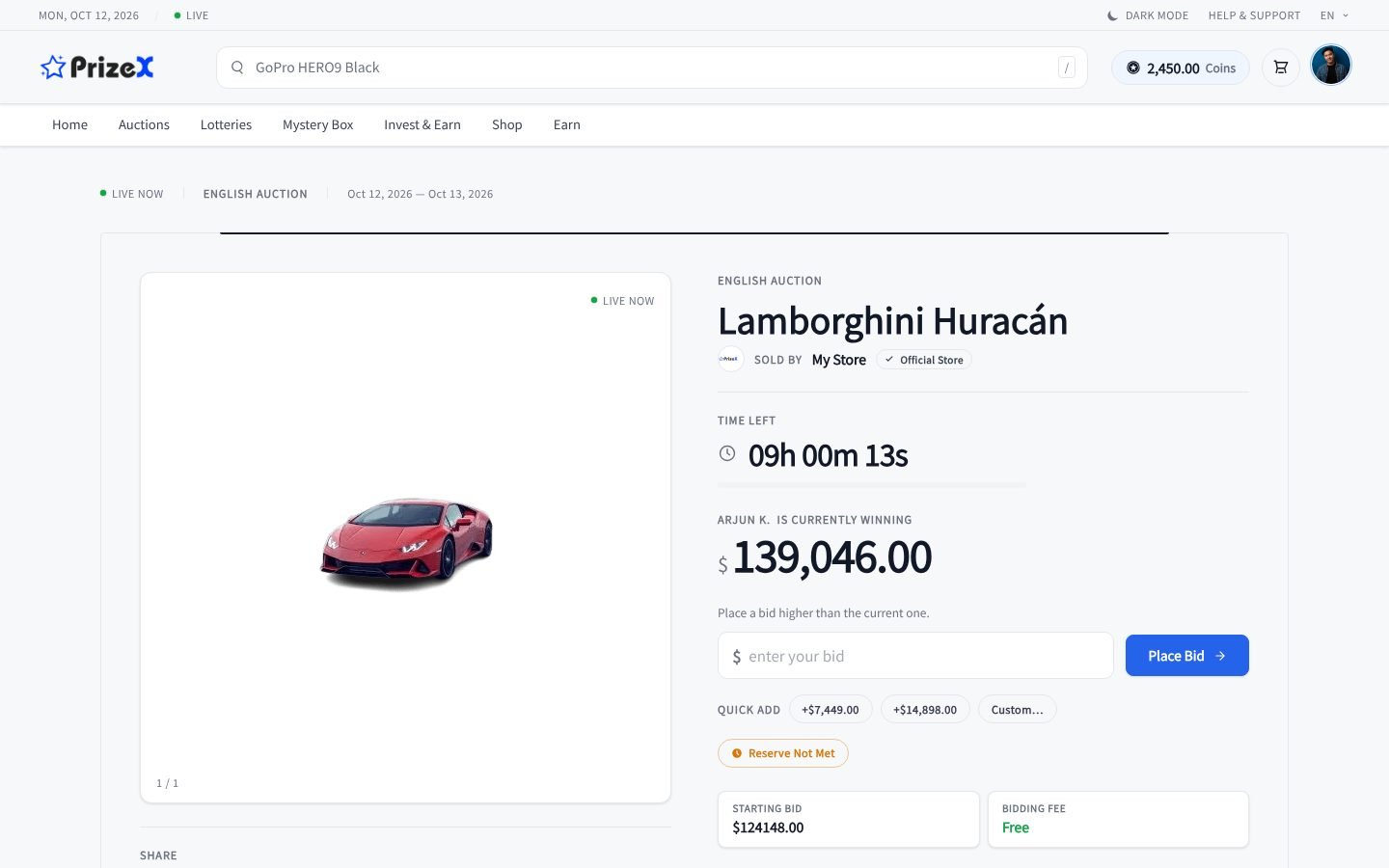
Task: Click the Lamborghini Huracán title
Action: tap(893, 321)
